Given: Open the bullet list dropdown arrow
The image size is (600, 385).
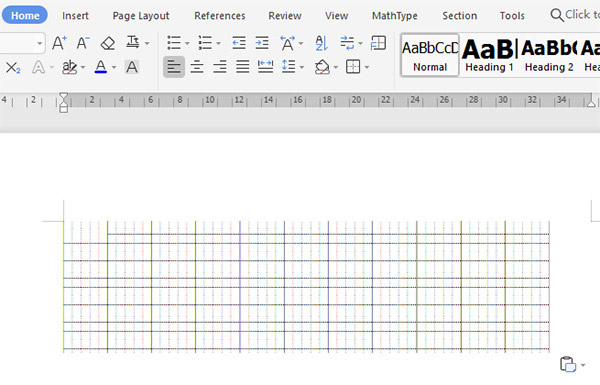Looking at the screenshot, I should click(187, 43).
